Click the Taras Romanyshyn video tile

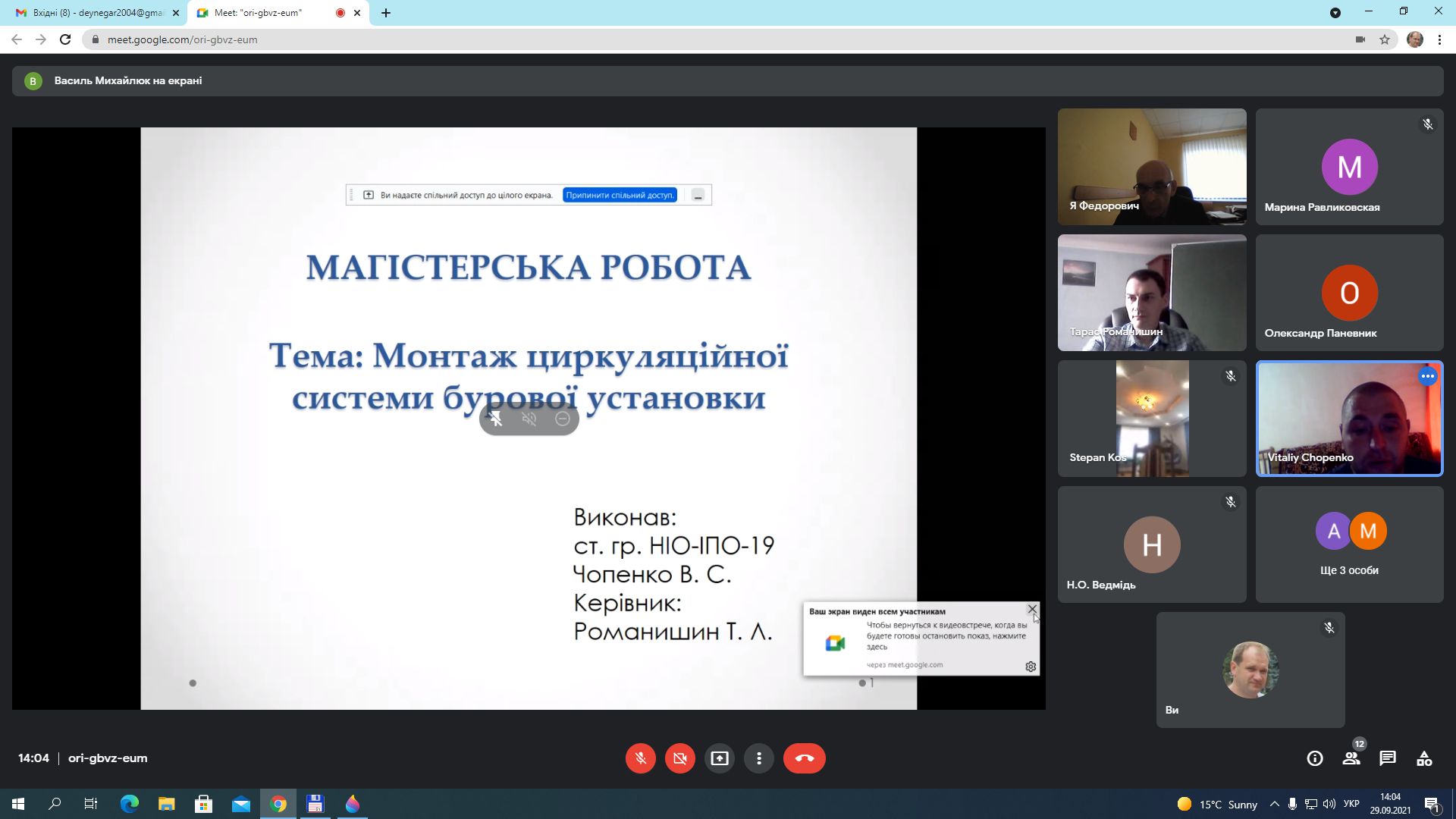click(1151, 293)
